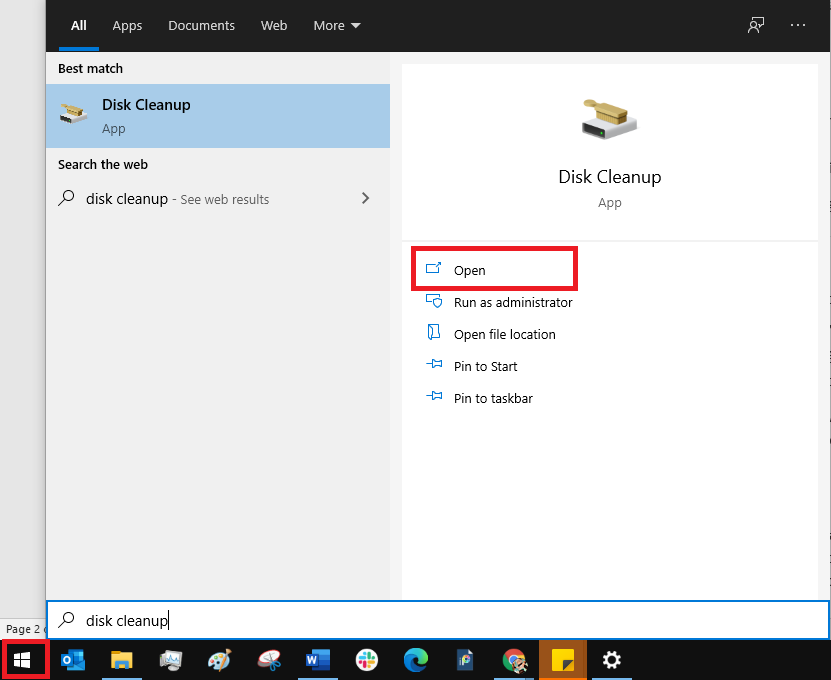The width and height of the screenshot is (831, 680).
Task: Select the Disk Cleanup best match result
Action: click(x=218, y=116)
